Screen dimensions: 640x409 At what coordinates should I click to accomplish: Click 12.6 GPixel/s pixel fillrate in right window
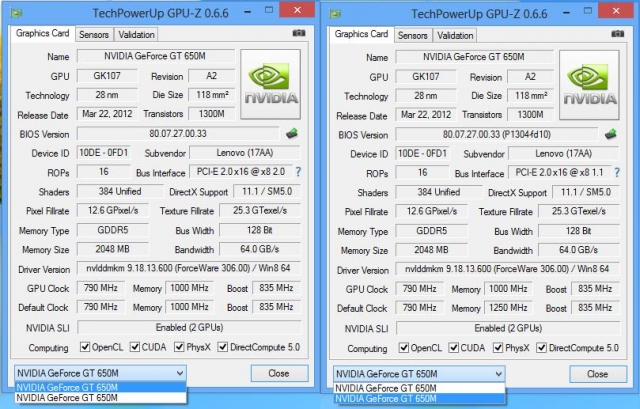(x=431, y=211)
